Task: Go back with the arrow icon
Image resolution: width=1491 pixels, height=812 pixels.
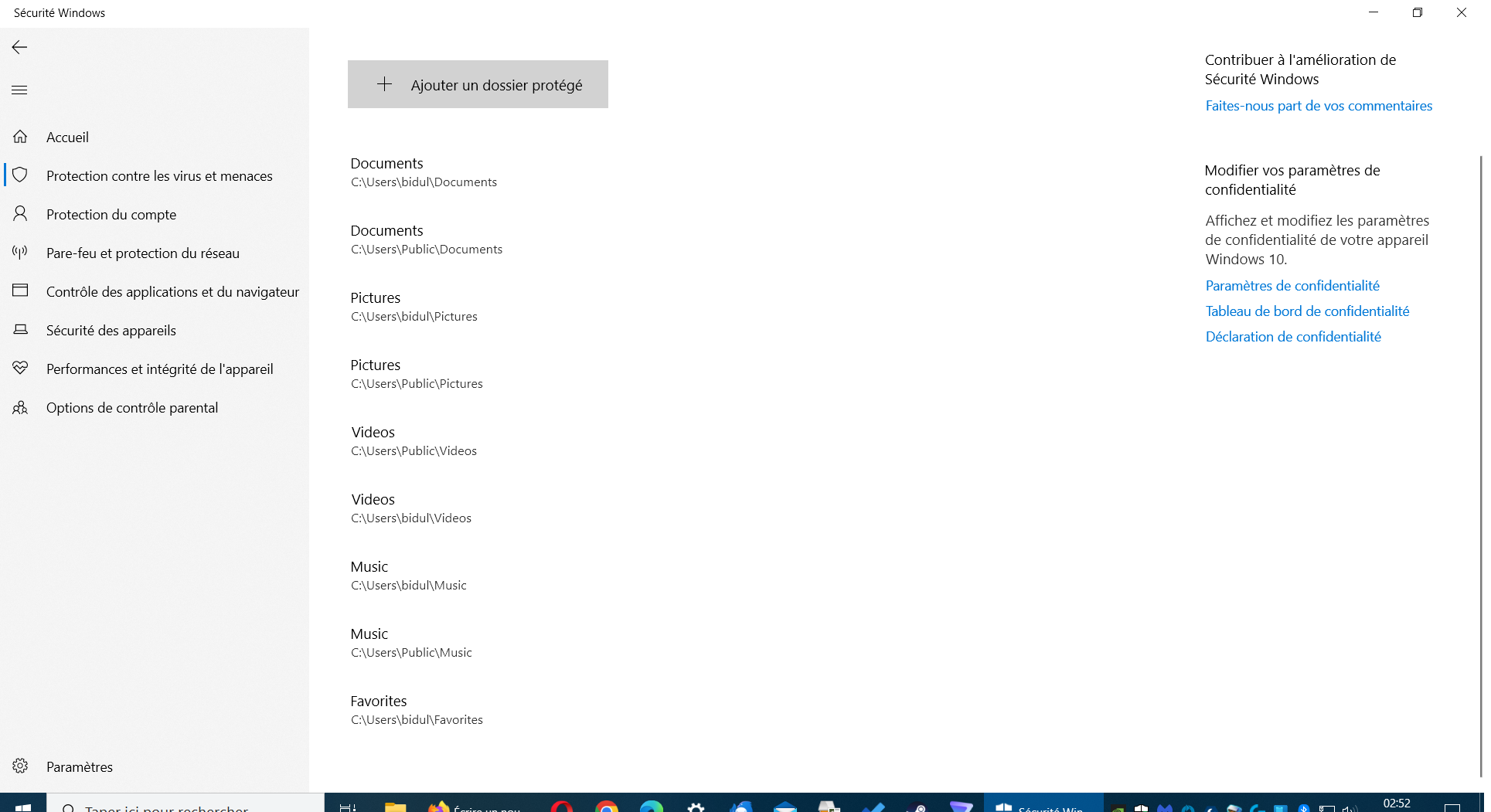Action: 19,47
